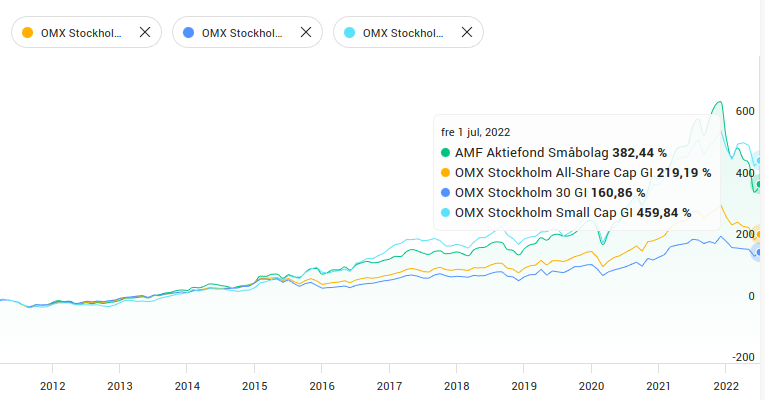
Task: Click the 2019 label on the x-axis
Action: click(x=524, y=386)
